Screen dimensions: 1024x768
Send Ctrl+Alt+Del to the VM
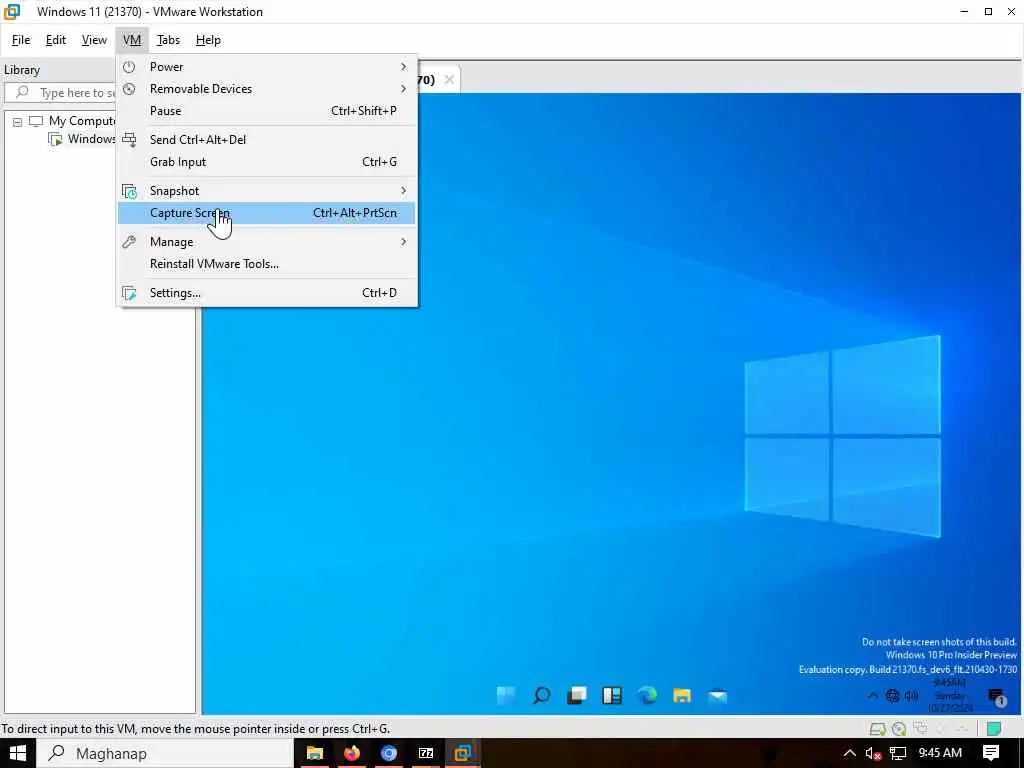[x=266, y=140]
